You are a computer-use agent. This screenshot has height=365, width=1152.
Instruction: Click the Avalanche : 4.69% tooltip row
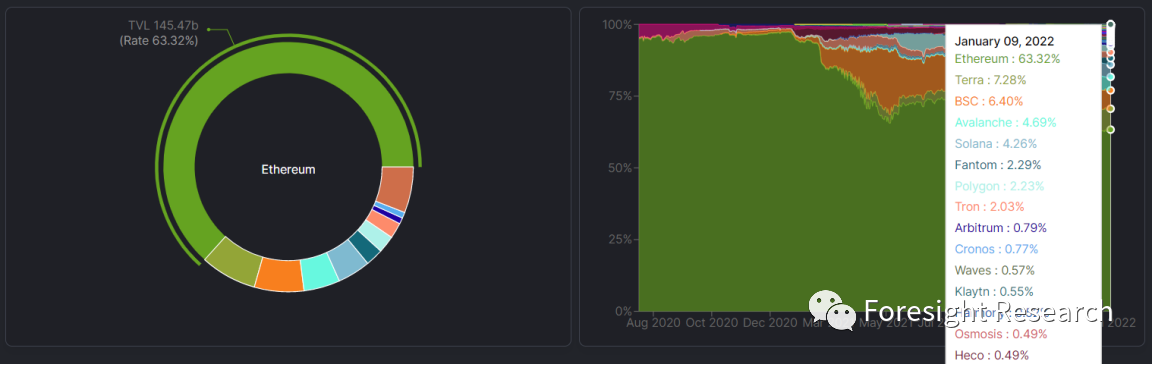click(1005, 123)
